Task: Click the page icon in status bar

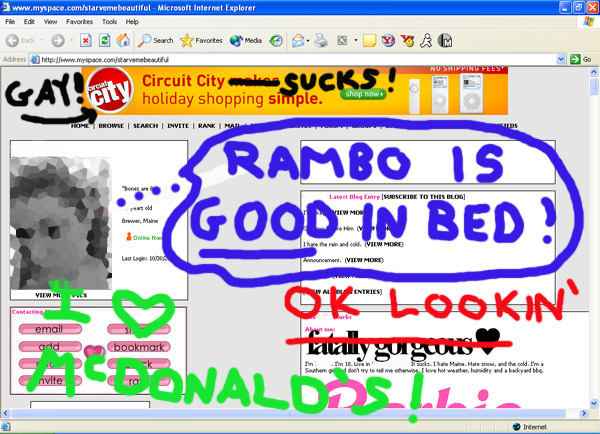Action: (x=5, y=427)
